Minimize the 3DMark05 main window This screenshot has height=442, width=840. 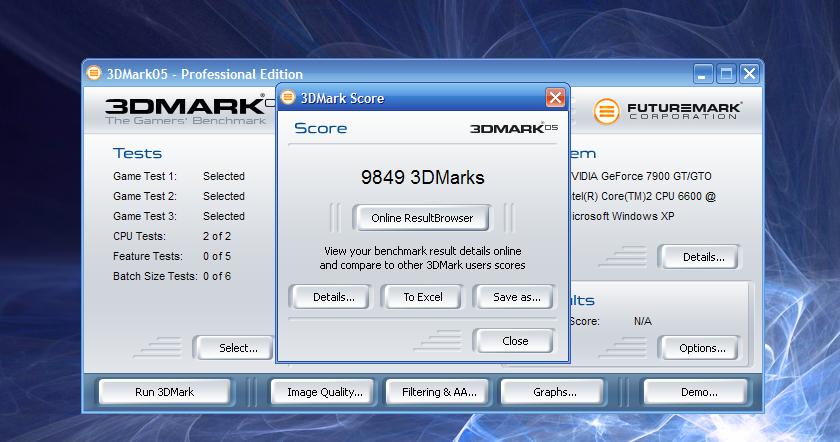pos(703,73)
